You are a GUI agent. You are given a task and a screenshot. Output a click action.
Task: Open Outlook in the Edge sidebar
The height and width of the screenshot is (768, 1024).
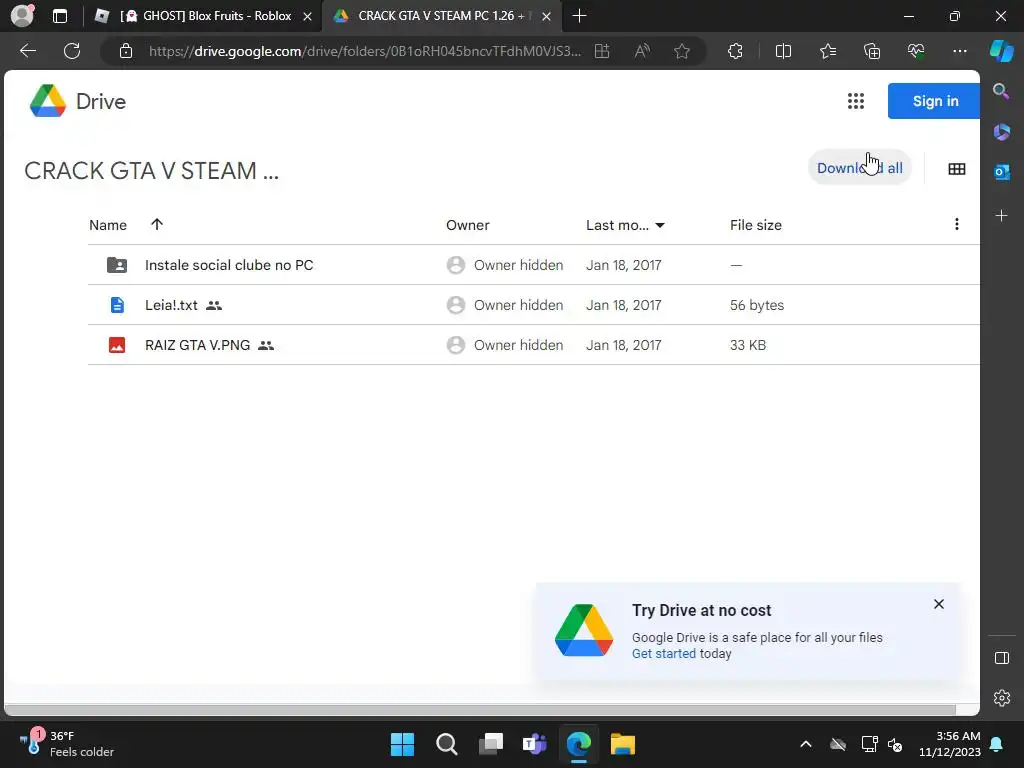pyautogui.click(x=1001, y=172)
